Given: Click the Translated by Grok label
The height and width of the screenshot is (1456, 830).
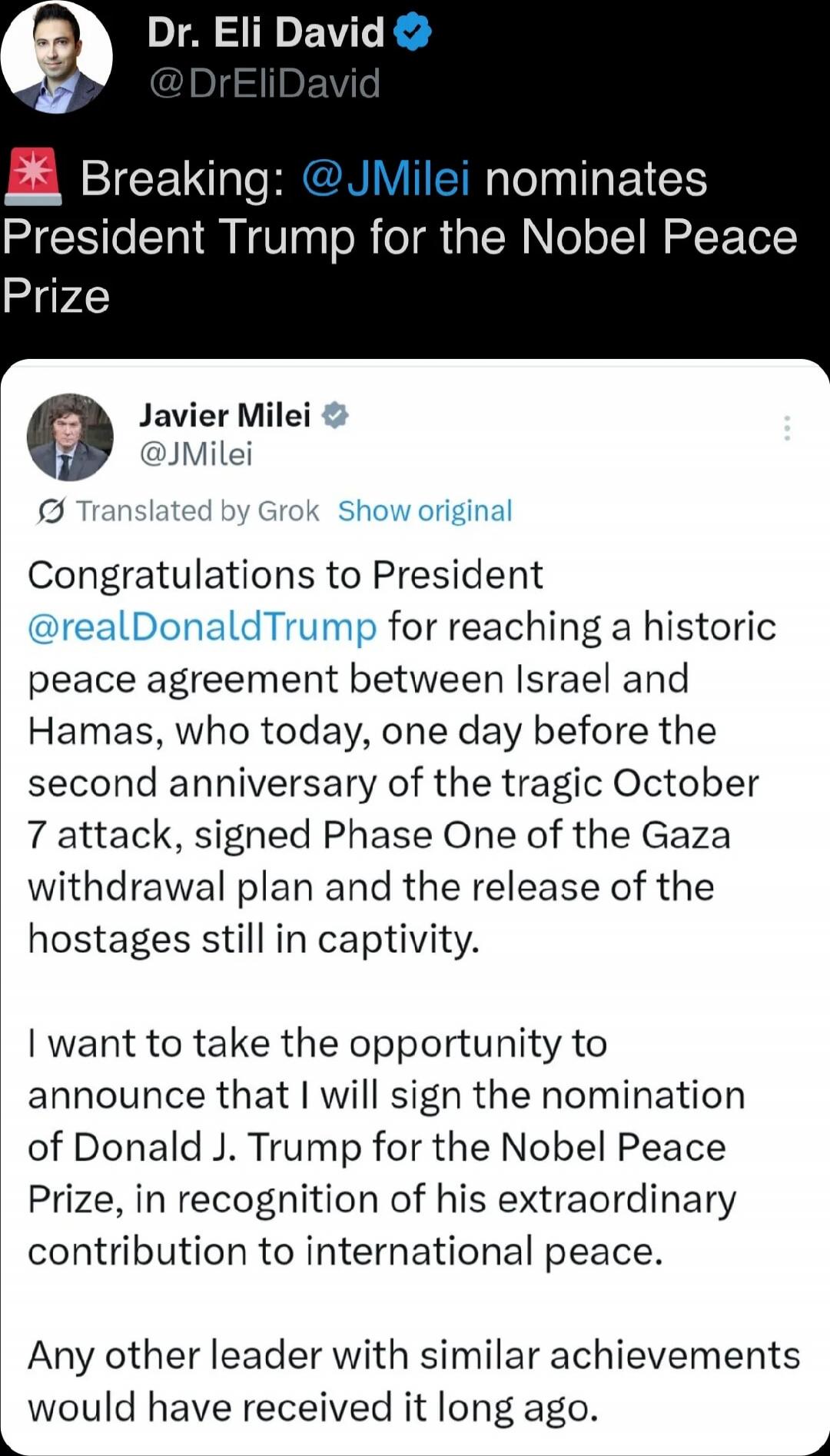Looking at the screenshot, I should [x=197, y=511].
